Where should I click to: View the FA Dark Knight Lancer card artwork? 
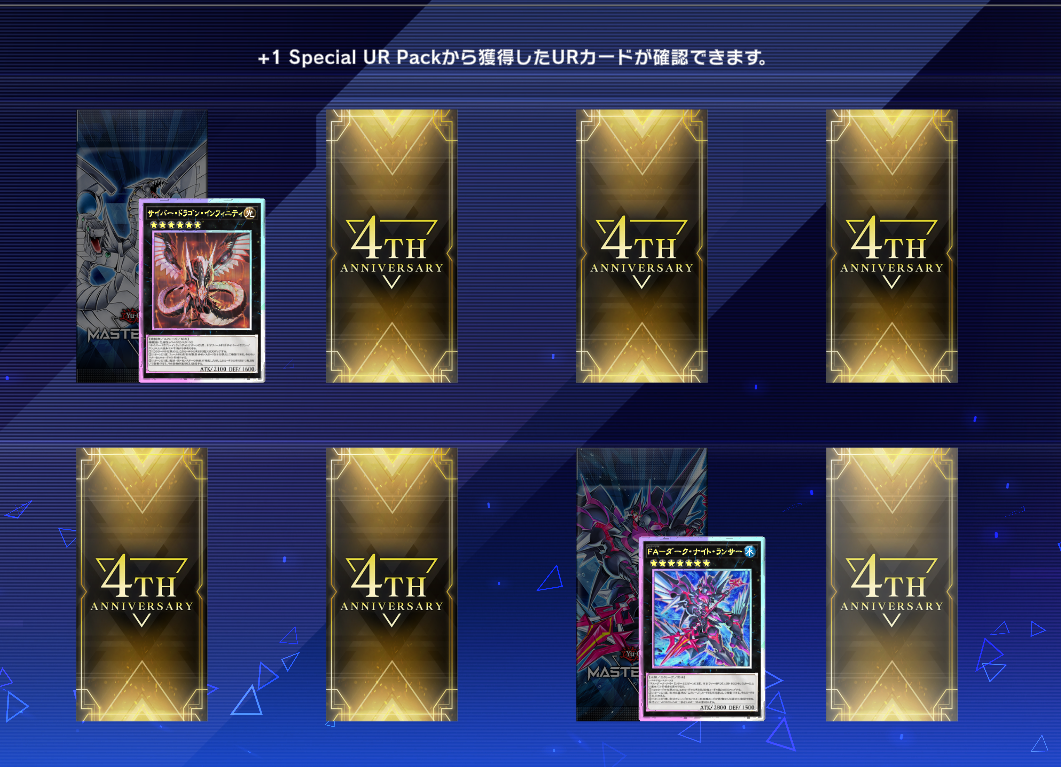(x=702, y=618)
